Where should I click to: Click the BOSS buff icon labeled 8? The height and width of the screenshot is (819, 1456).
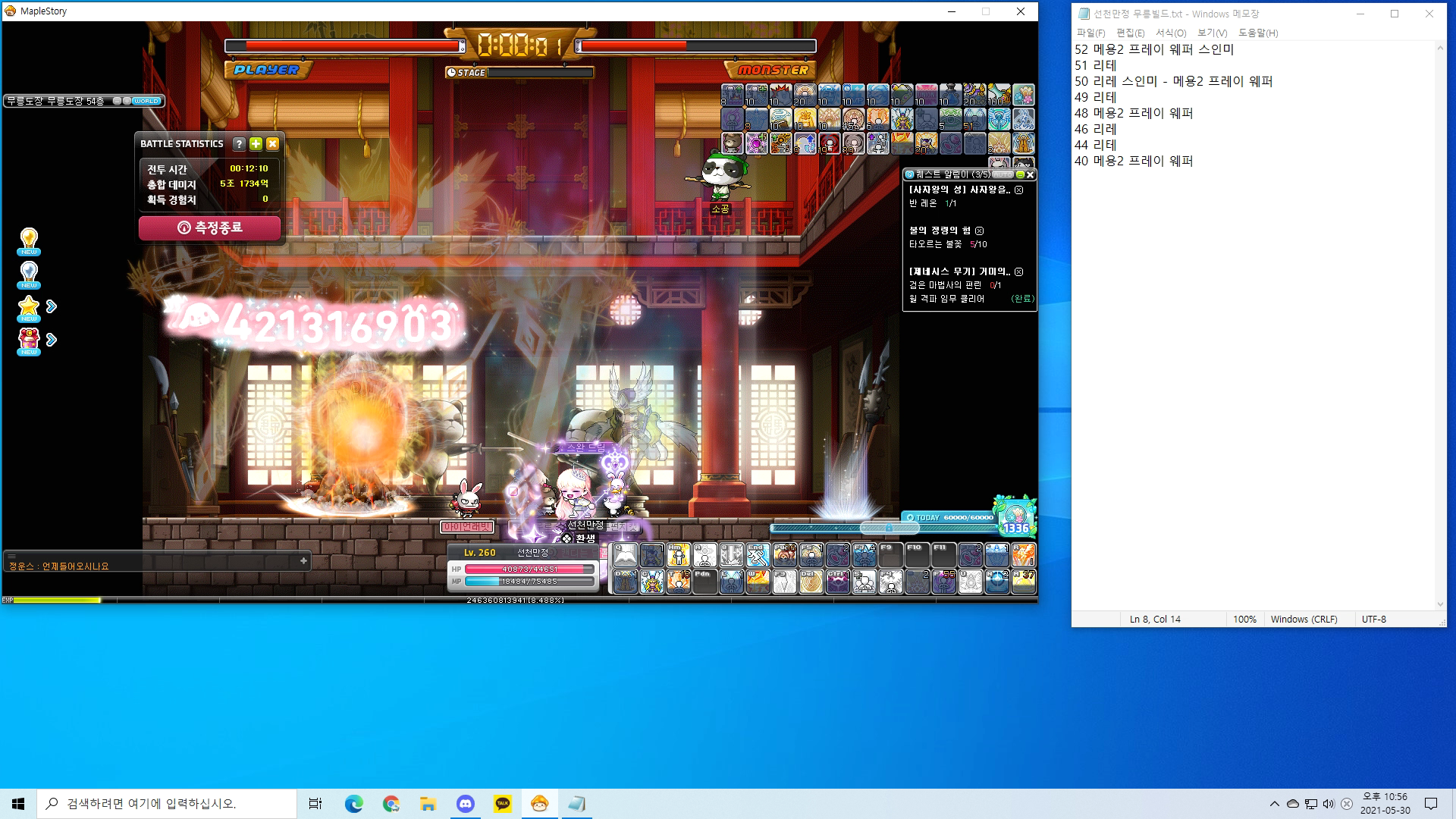tap(732, 94)
